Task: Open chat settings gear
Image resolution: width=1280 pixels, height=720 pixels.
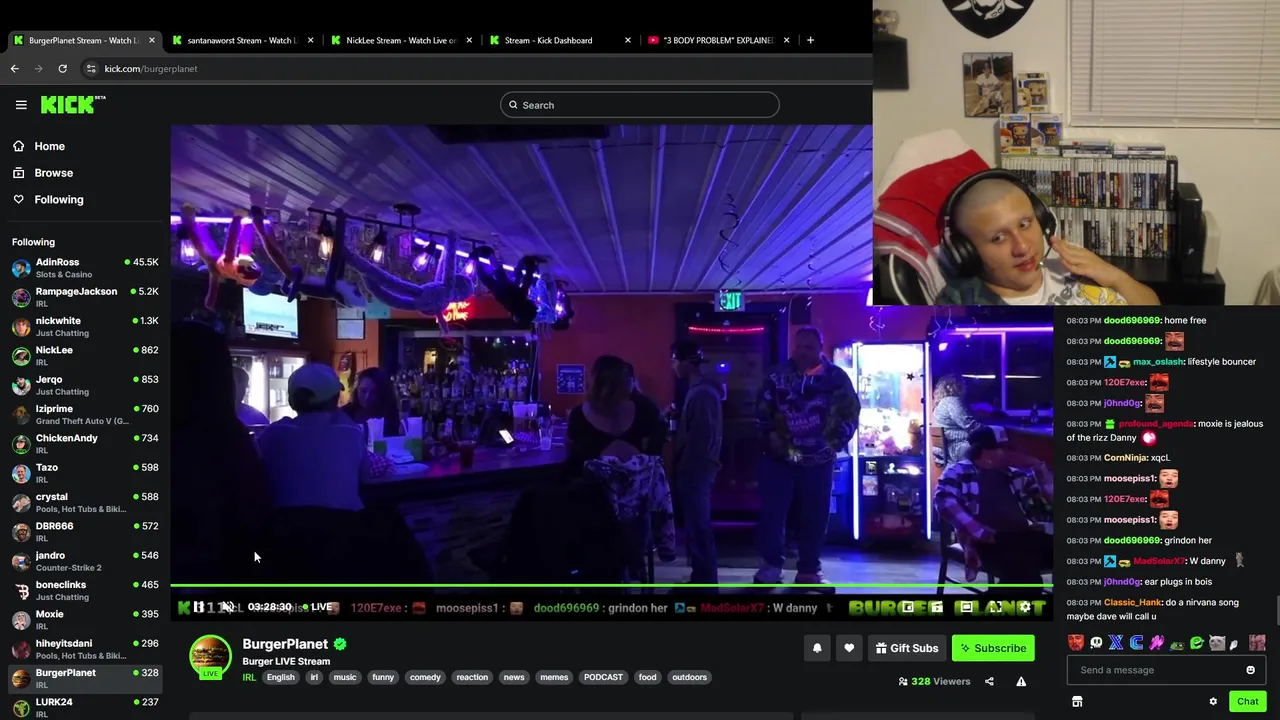Action: pos(1213,701)
